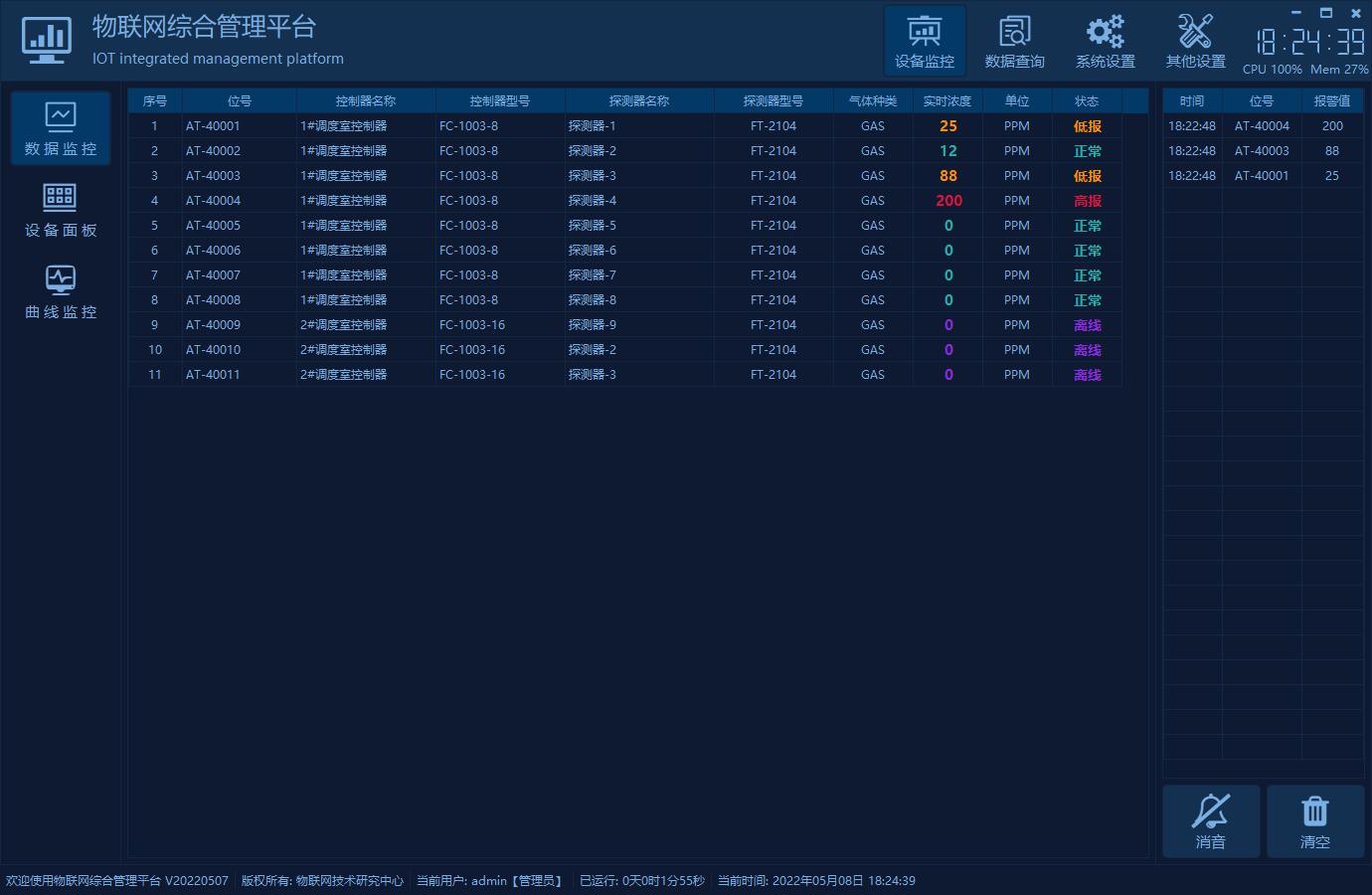Click the digital clock display
The image size is (1372, 895).
(x=1309, y=42)
